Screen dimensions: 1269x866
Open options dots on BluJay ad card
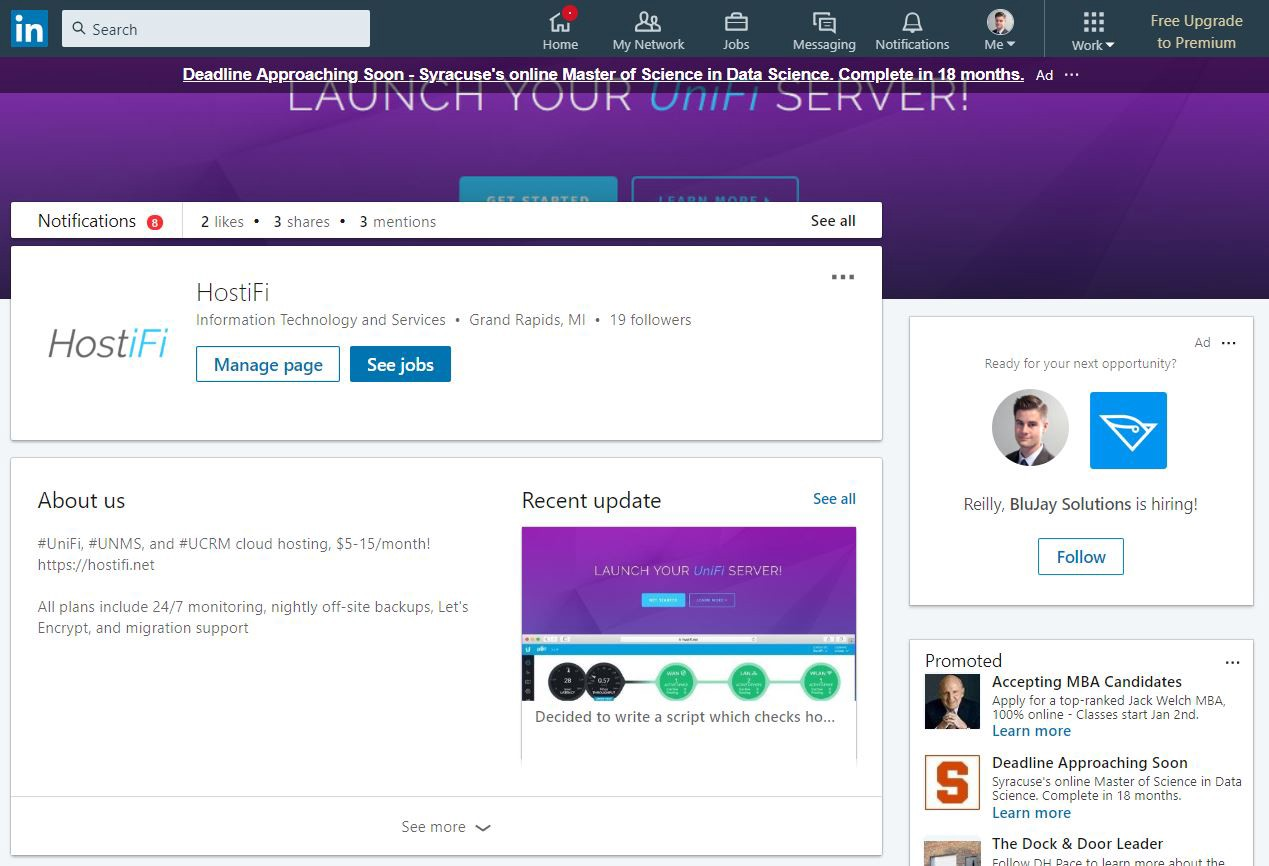[x=1229, y=343]
